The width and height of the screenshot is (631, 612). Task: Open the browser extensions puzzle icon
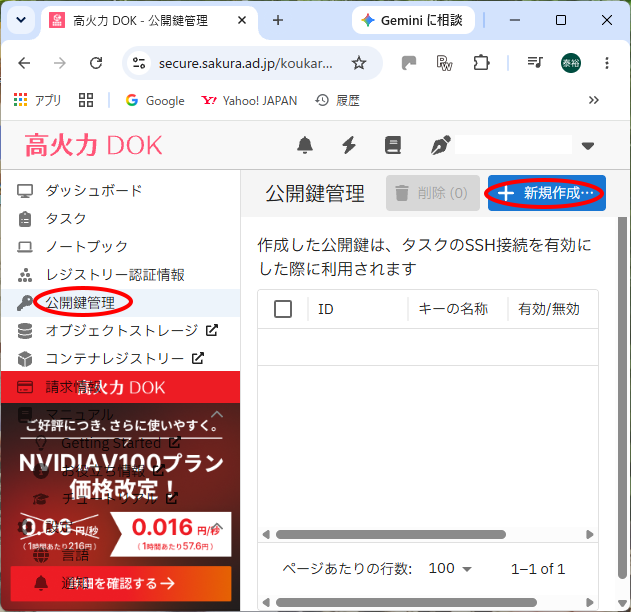click(481, 63)
